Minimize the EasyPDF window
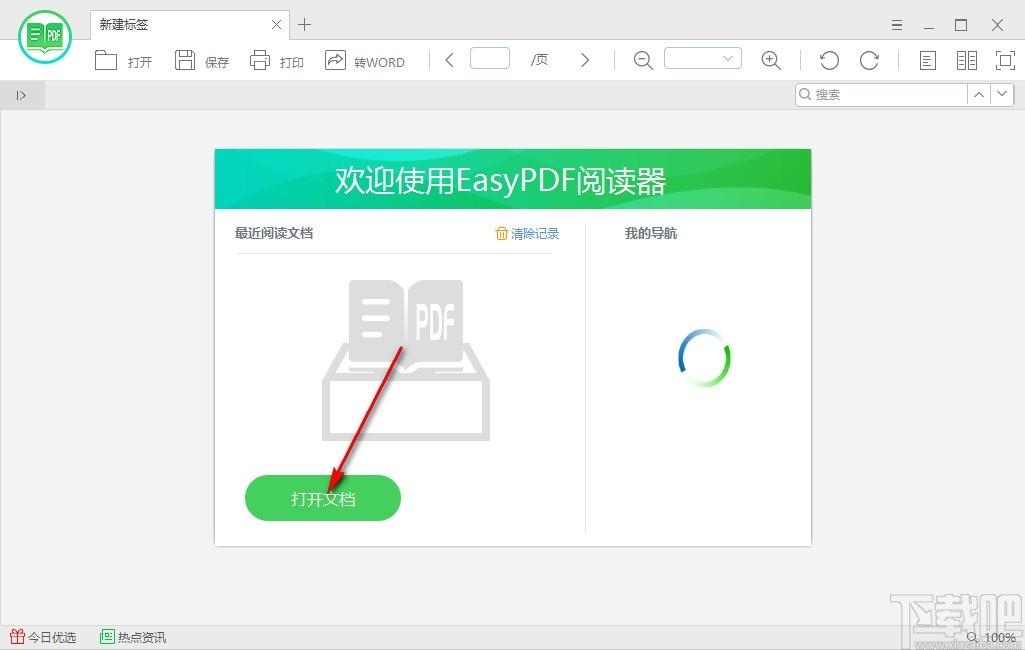This screenshot has width=1025, height=650. click(x=929, y=25)
